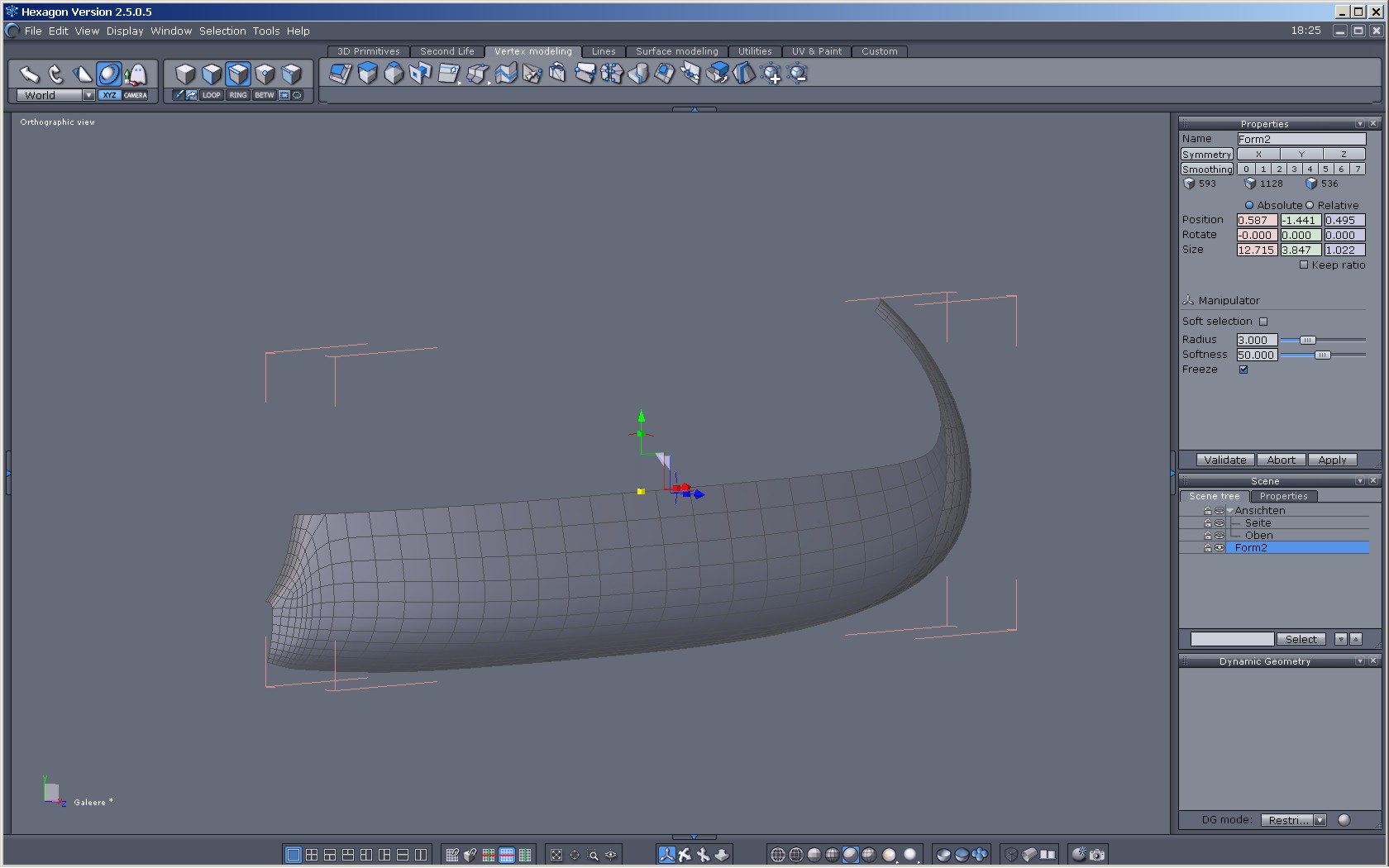This screenshot has height=868, width=1389.
Task: Collapse the Ansichten tree node
Action: click(1230, 511)
